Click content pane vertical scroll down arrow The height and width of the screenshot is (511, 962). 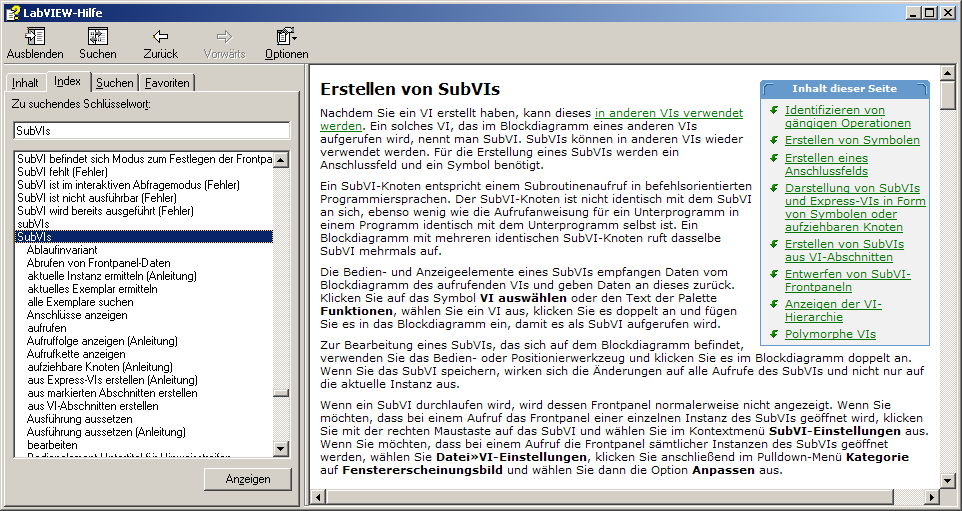[x=948, y=480]
